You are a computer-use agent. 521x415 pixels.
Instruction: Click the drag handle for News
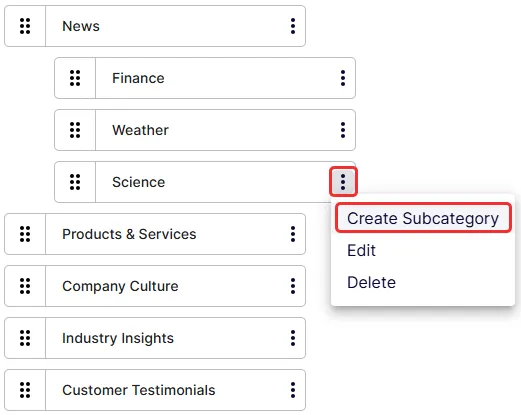[x=25, y=26]
